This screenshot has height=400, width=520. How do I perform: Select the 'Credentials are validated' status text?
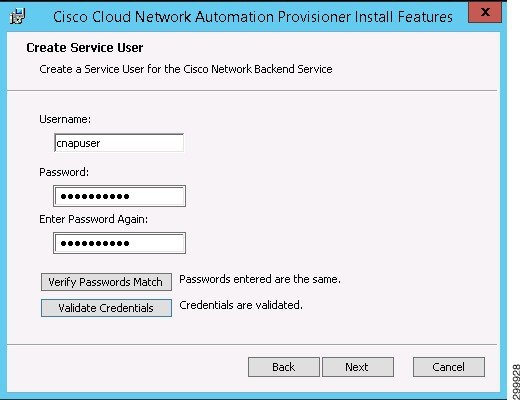[241, 305]
